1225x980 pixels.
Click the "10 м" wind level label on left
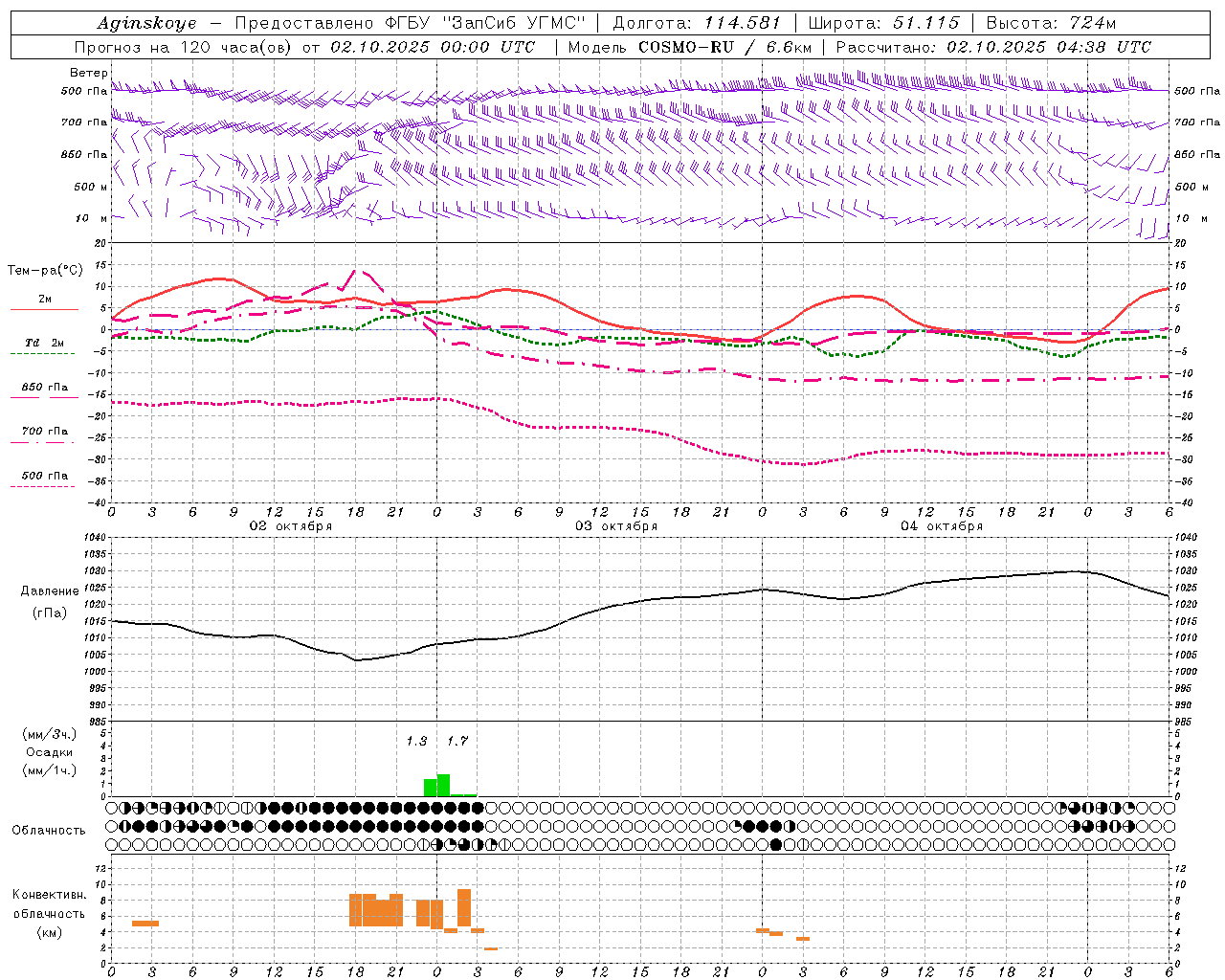coord(92,218)
